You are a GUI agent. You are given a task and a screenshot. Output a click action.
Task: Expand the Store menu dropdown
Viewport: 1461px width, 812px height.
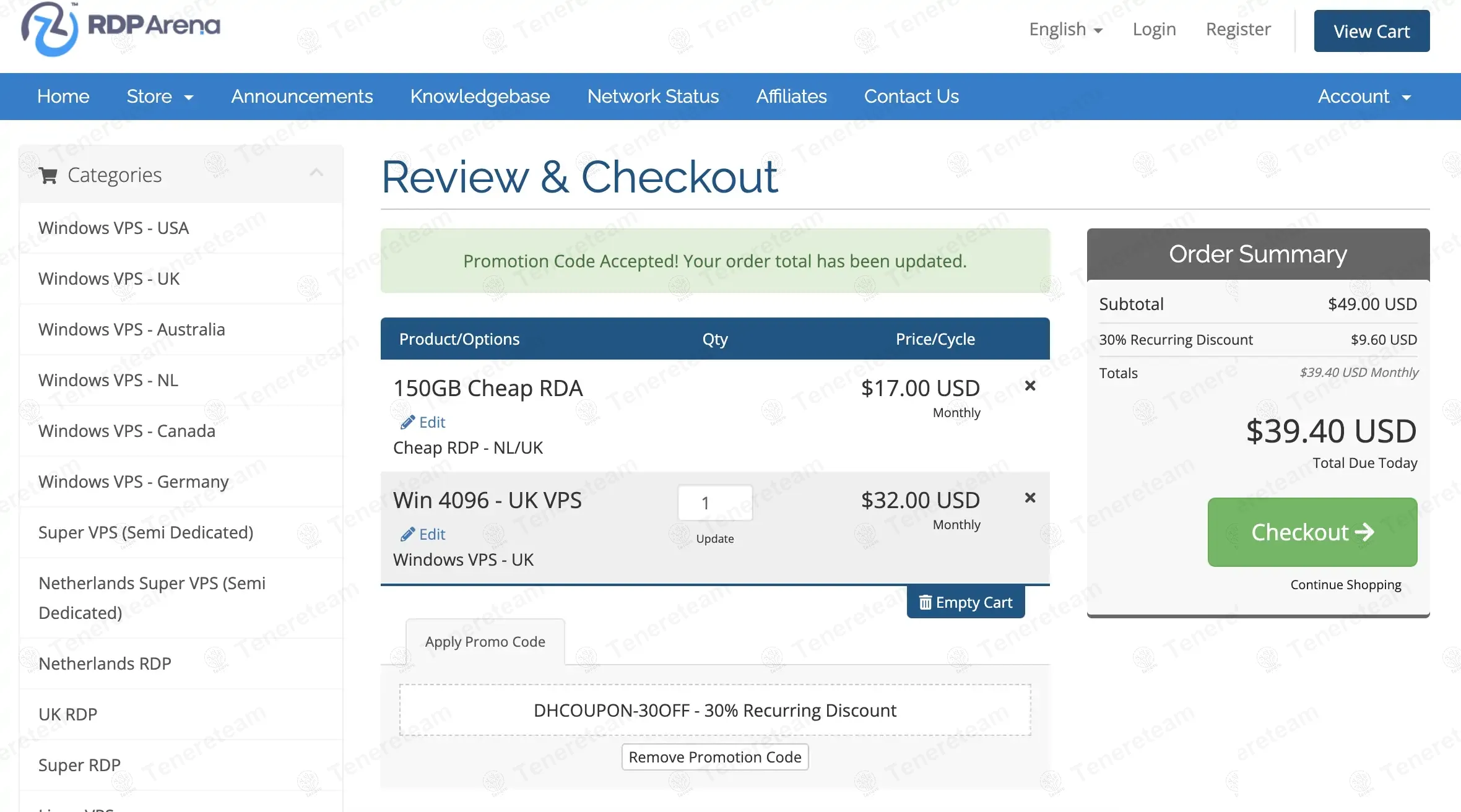[160, 97]
